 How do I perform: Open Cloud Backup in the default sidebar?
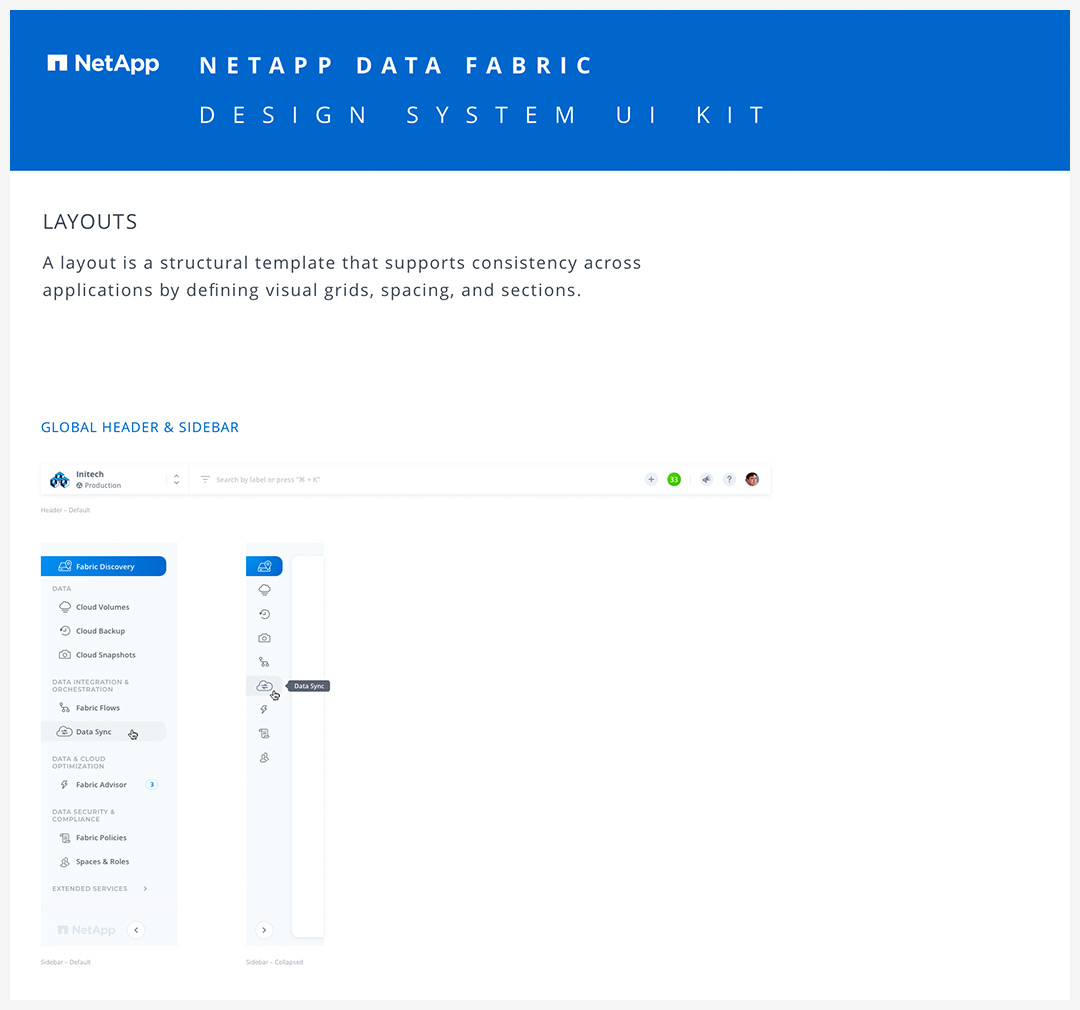click(x=103, y=631)
